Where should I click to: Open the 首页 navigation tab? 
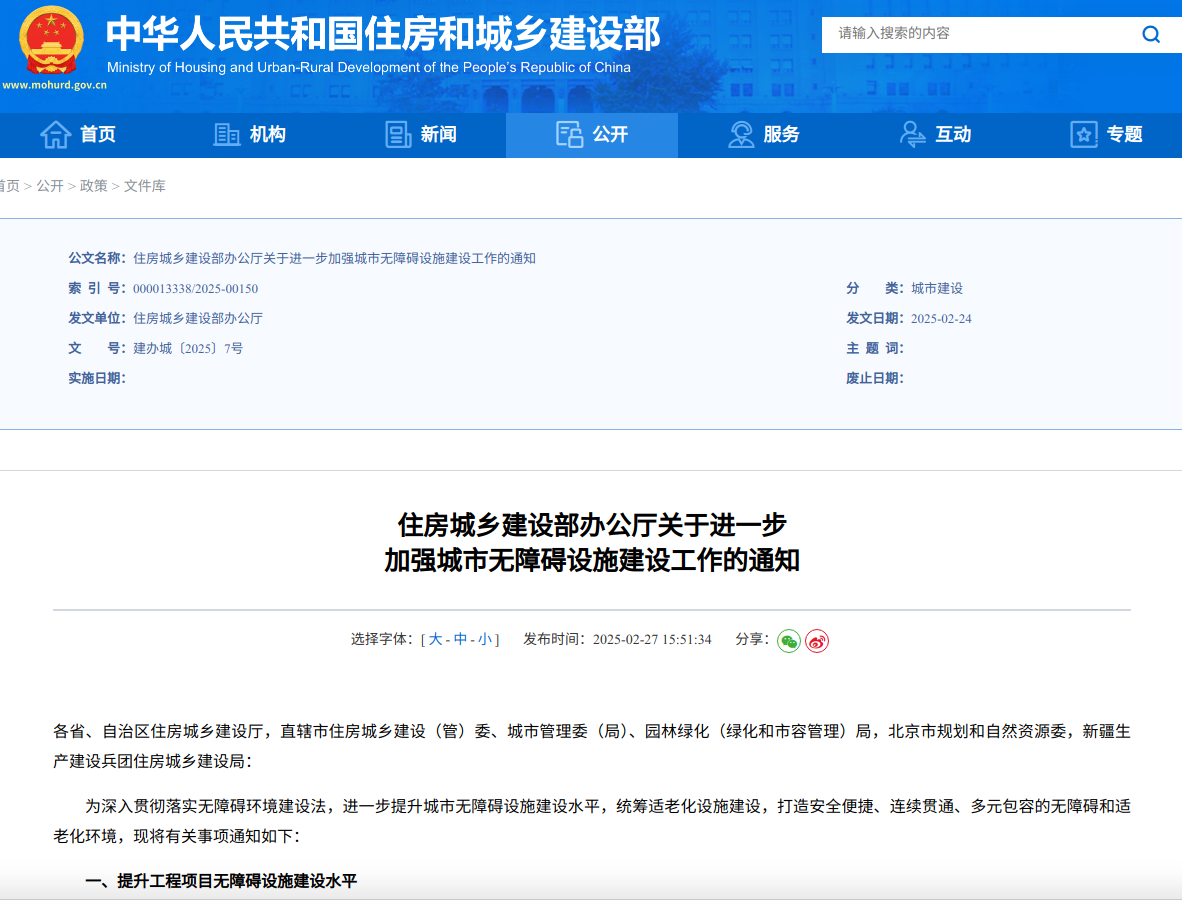[x=78, y=135]
